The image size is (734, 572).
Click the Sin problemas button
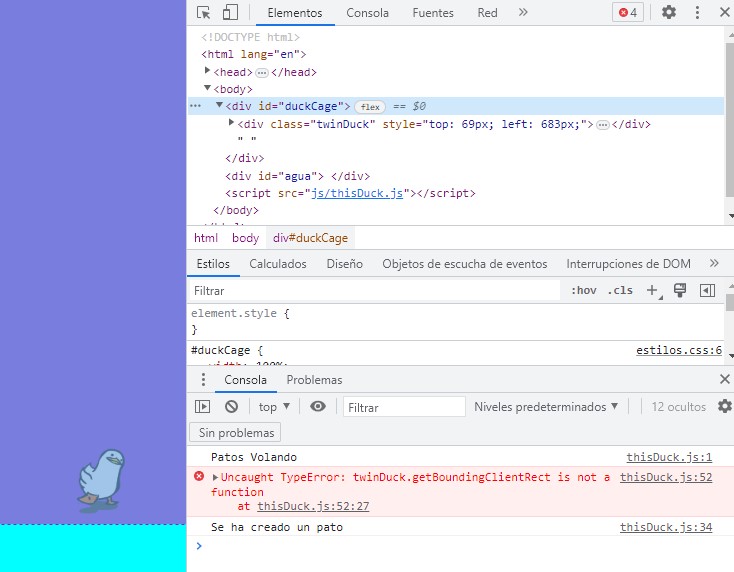pyautogui.click(x=236, y=433)
